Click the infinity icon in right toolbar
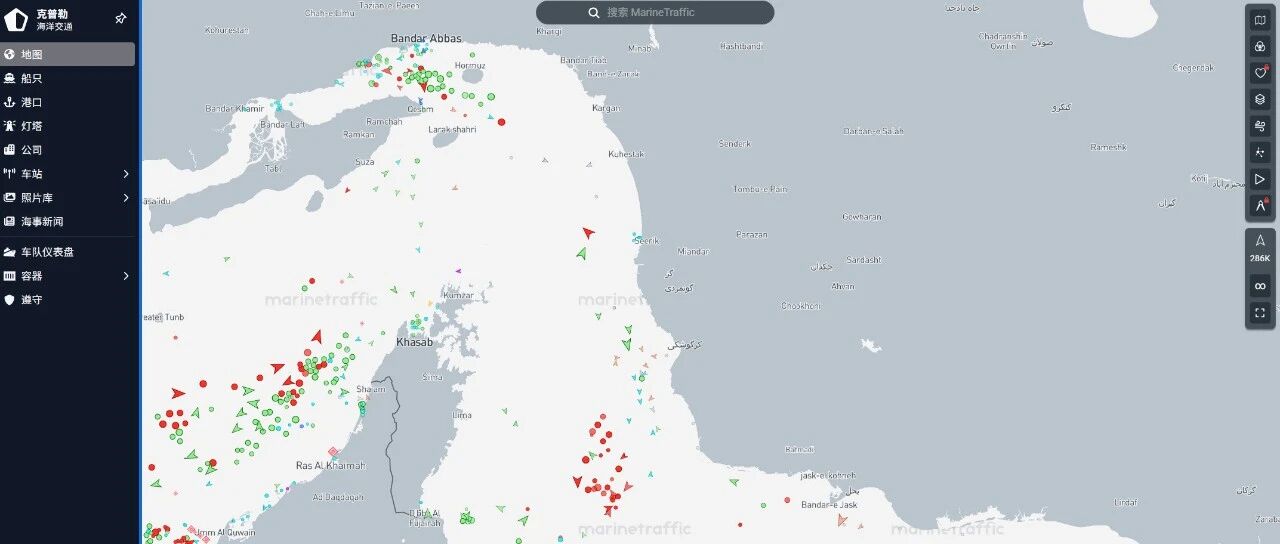The height and width of the screenshot is (544, 1280). pyautogui.click(x=1260, y=286)
